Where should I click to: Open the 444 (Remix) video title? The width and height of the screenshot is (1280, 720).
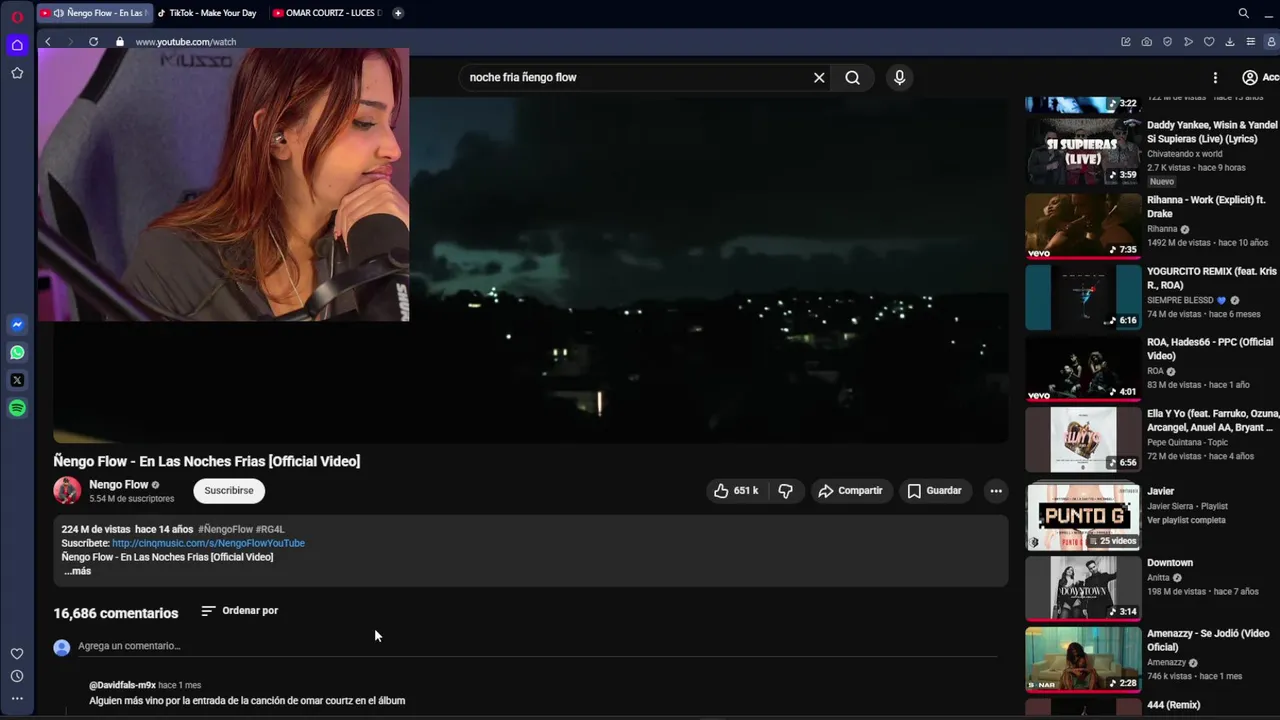[1173, 705]
